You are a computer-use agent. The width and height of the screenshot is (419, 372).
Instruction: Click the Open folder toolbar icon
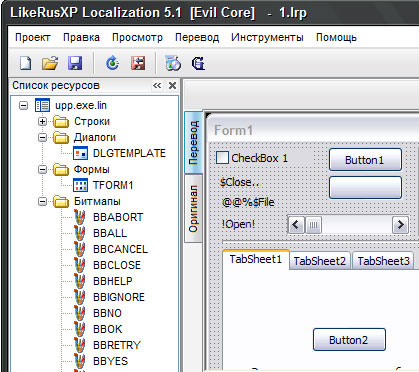pos(50,63)
